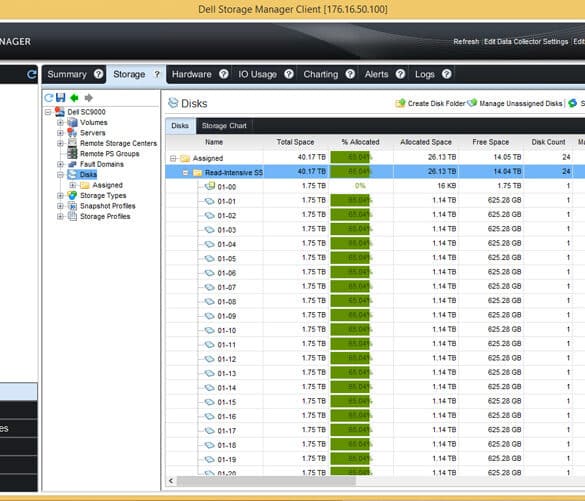
Task: Click the spare disk icon for 01-00
Action: (x=210, y=185)
